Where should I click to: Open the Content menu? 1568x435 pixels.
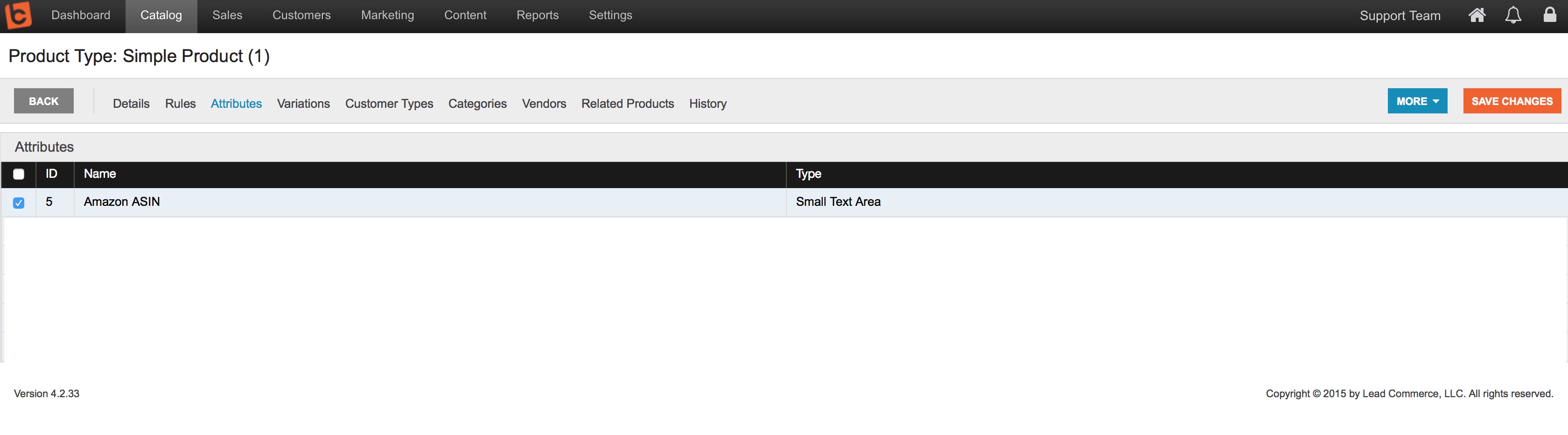(x=465, y=15)
